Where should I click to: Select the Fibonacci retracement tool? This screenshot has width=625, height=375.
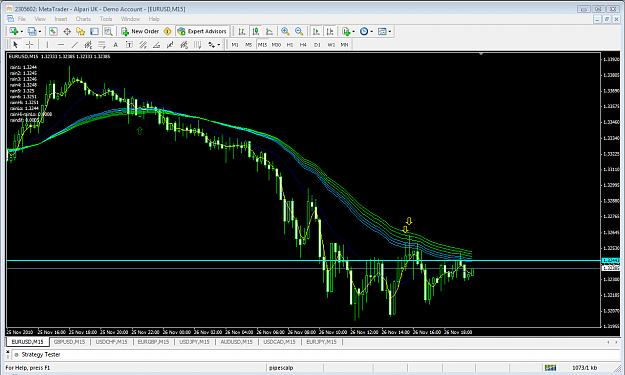tap(102, 45)
